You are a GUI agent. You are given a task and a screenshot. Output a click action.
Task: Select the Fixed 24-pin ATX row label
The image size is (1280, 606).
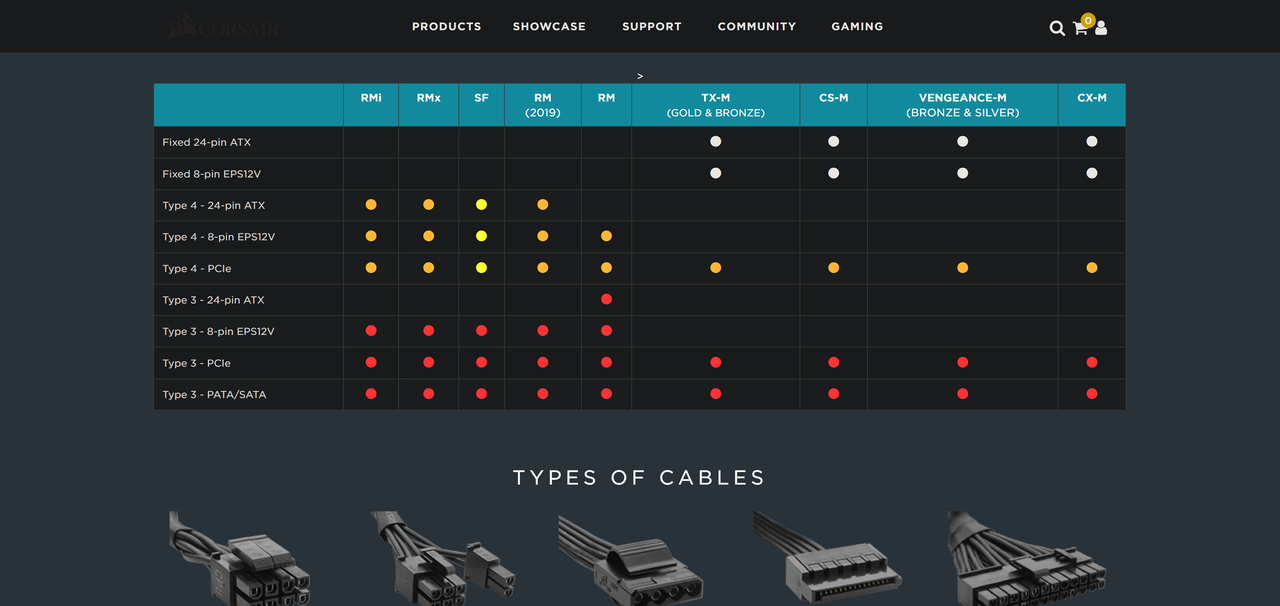click(x=207, y=142)
